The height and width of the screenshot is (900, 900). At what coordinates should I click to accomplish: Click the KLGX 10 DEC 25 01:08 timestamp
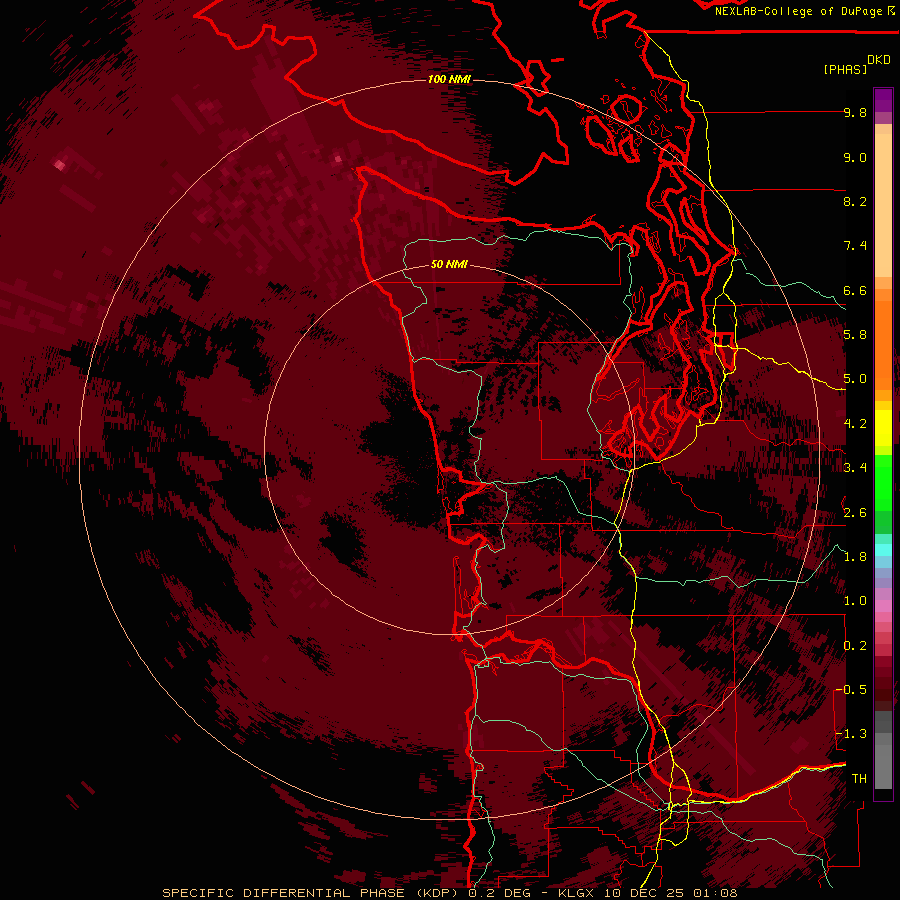[648, 893]
